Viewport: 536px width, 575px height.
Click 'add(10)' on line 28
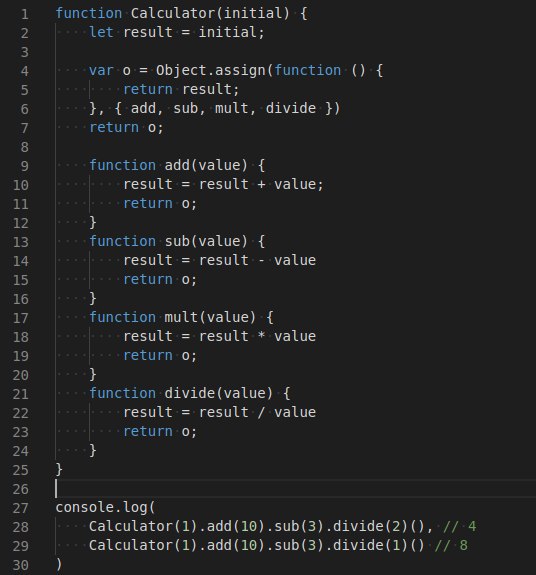tap(236, 527)
